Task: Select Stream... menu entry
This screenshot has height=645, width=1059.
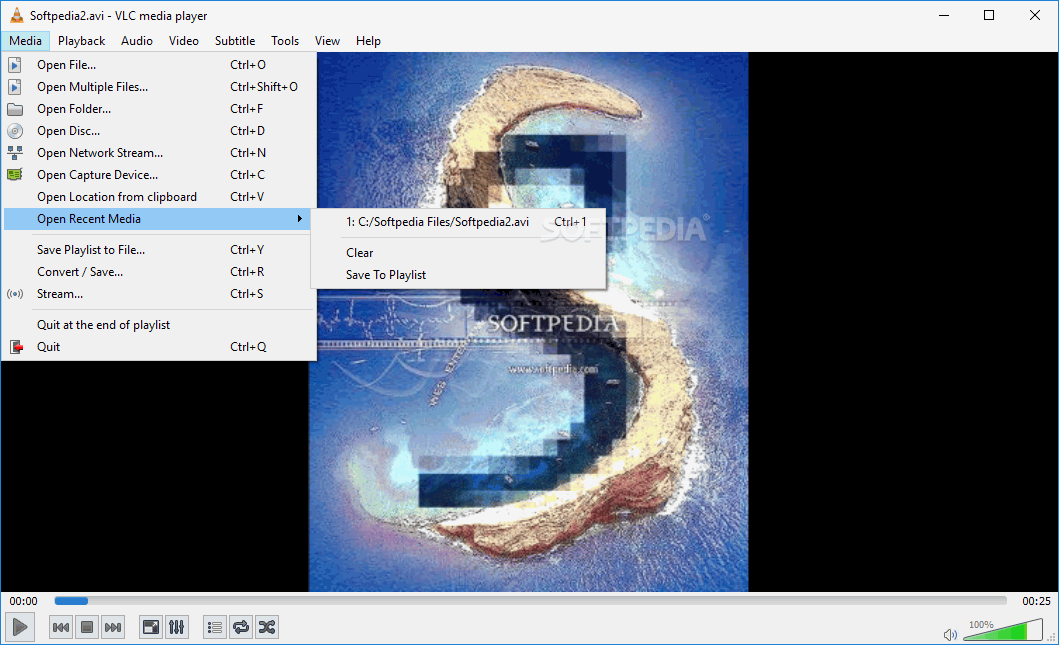Action: 159,294
